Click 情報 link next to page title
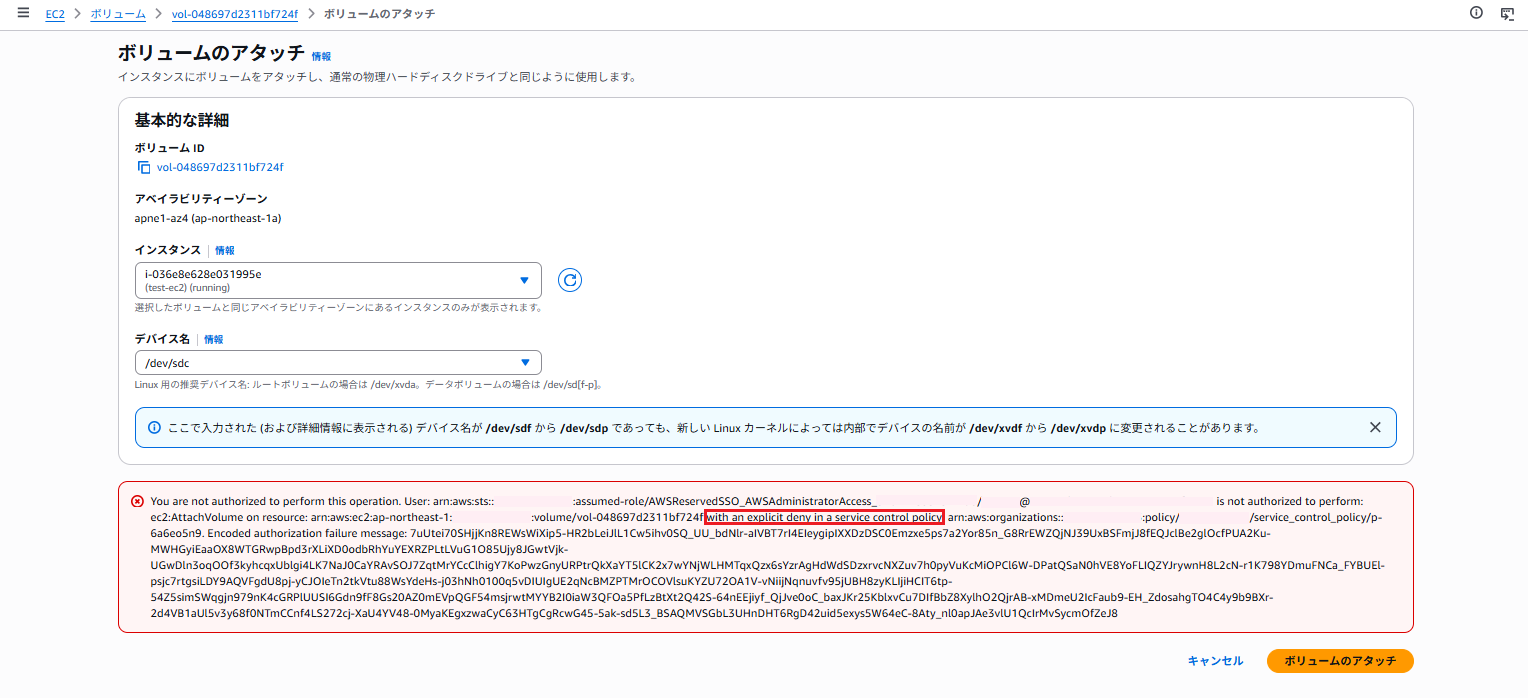The height and width of the screenshot is (698, 1528). pyautogui.click(x=321, y=57)
